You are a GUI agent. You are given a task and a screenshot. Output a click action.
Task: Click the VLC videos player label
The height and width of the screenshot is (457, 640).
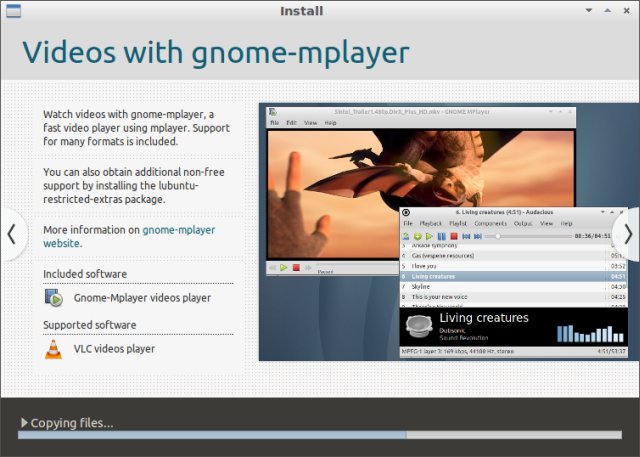pyautogui.click(x=114, y=349)
